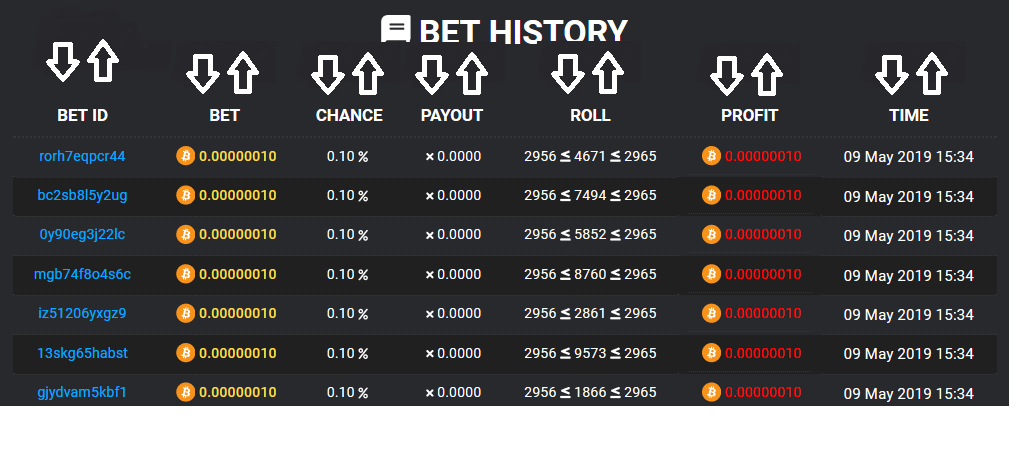1021x461 pixels.
Task: Sort Payout column descending with down arrow
Action: [432, 73]
